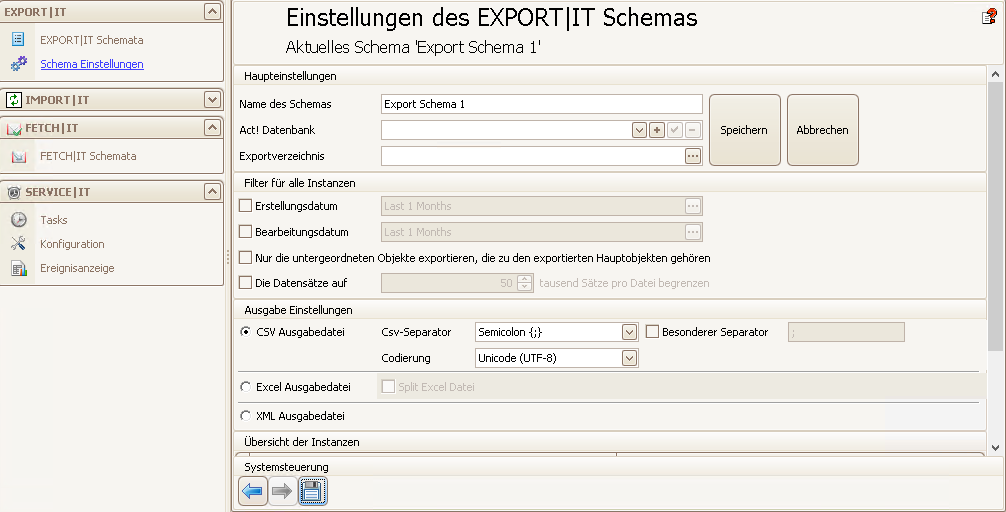This screenshot has width=1006, height=512.
Task: Open EXPORT|IT Schemata in sidebar
Action: tap(92, 40)
